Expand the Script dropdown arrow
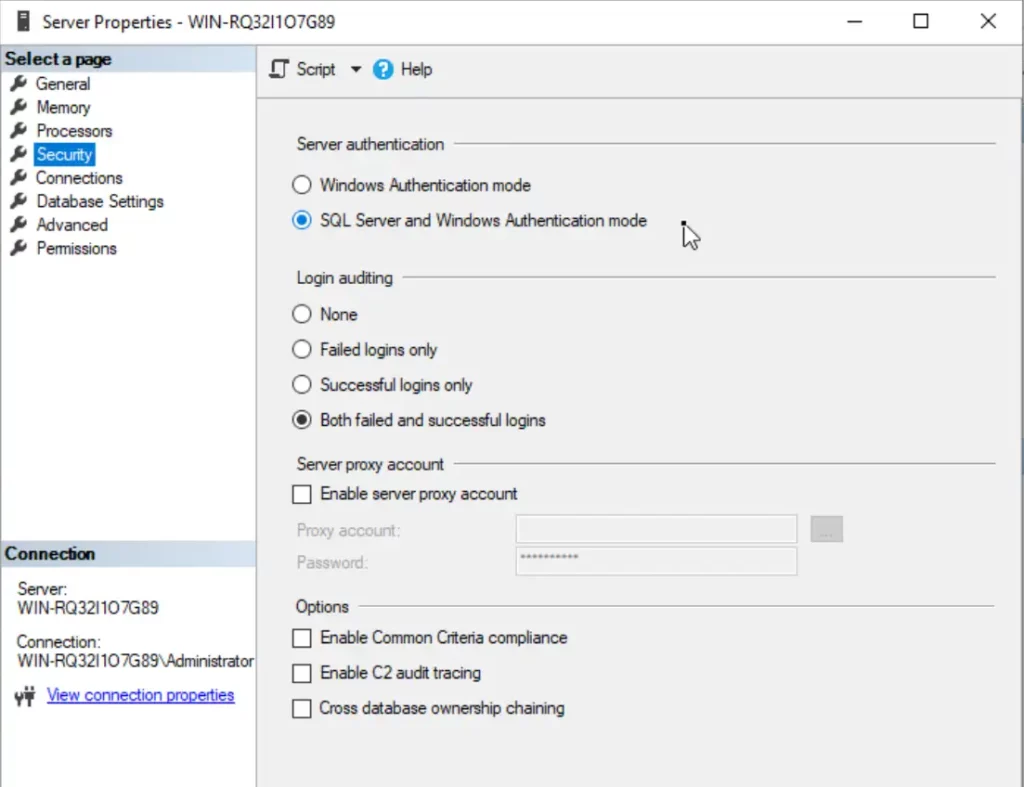 point(356,69)
